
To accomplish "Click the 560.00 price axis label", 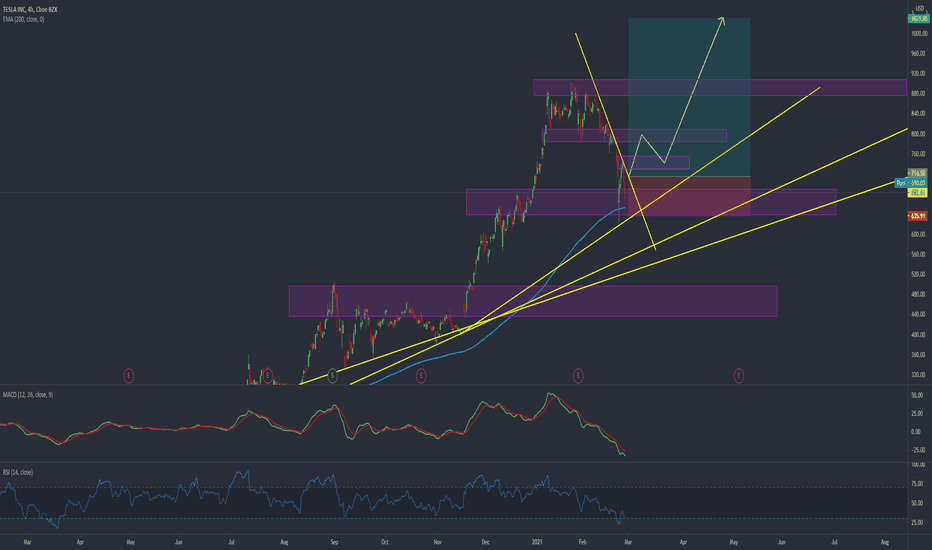I will (919, 254).
